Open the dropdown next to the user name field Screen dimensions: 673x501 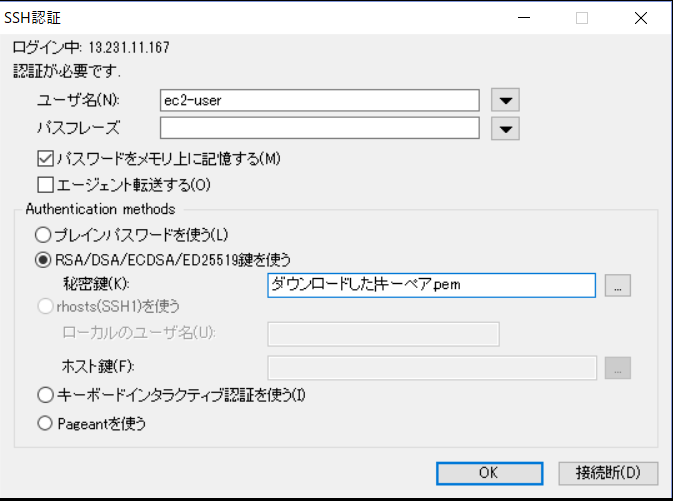point(506,100)
